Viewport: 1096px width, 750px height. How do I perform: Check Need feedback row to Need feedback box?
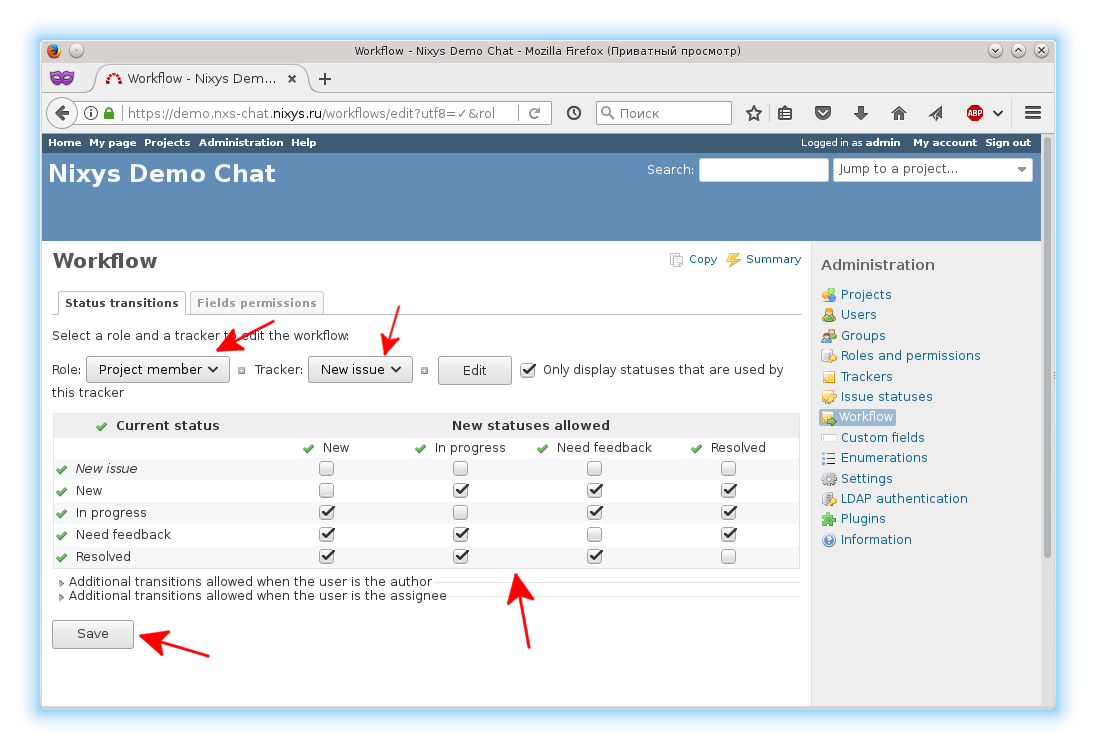594,534
